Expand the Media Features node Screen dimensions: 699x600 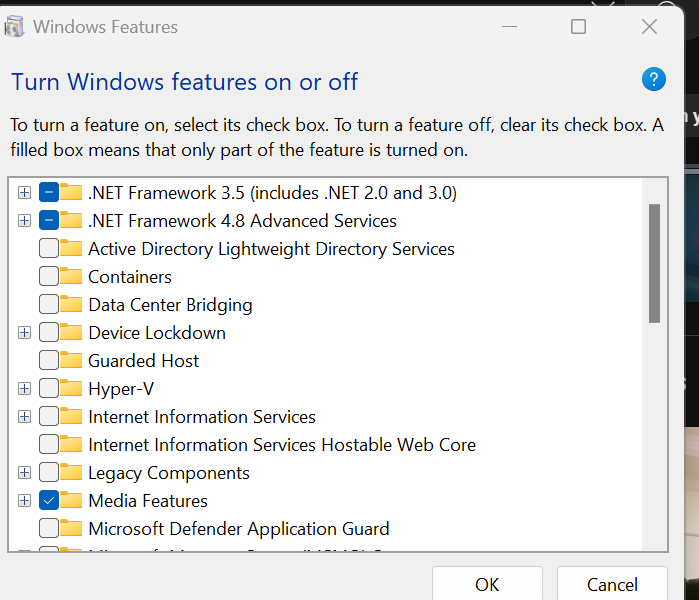click(x=25, y=501)
